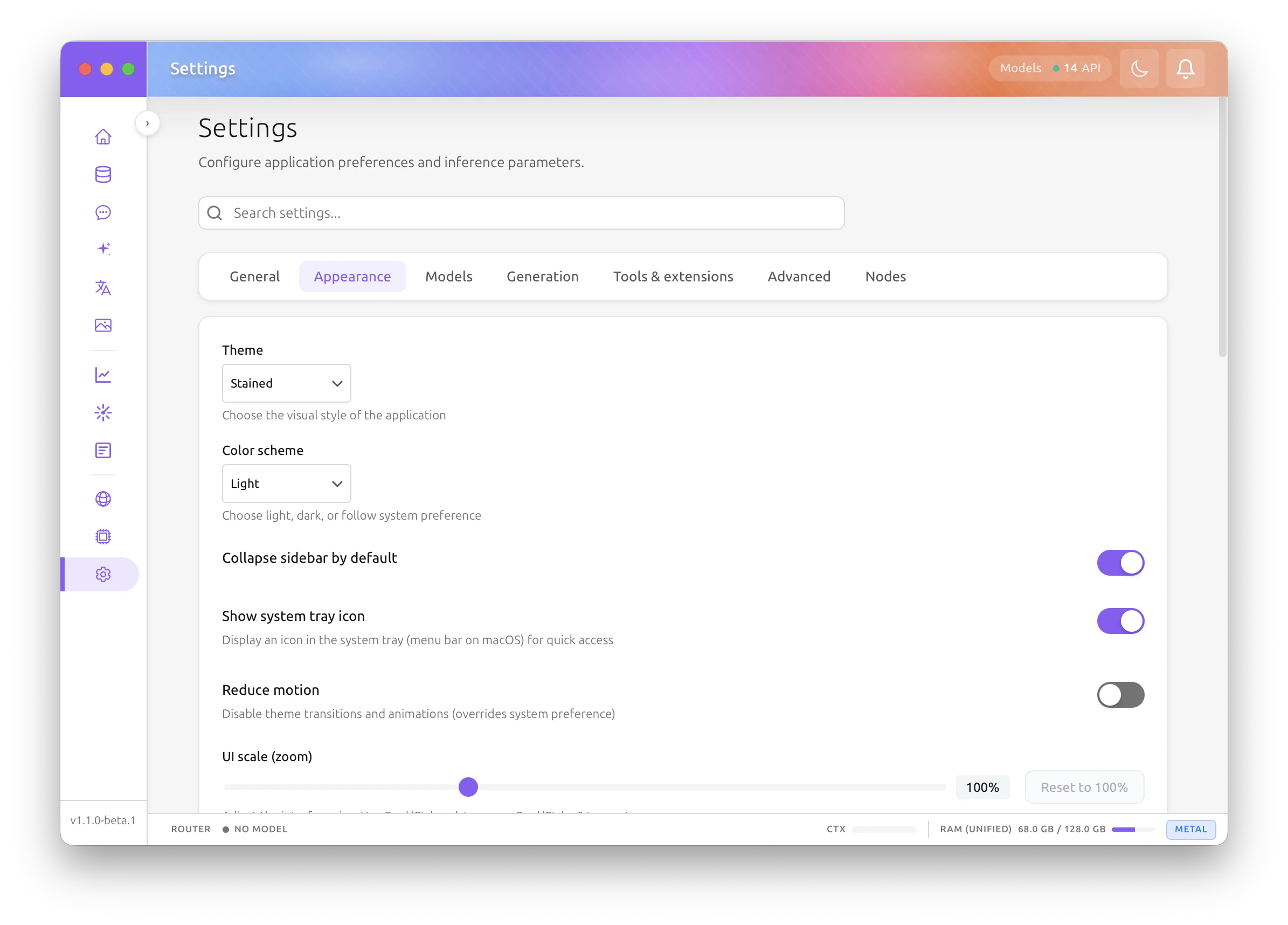Screen dimensions: 1288x925
Task: Click the Reset to 100% button
Action: pyautogui.click(x=1084, y=787)
